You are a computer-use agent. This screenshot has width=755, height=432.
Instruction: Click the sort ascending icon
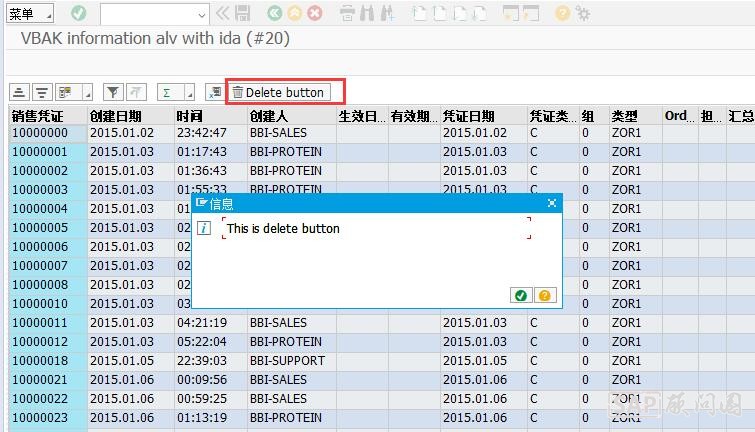coord(19,92)
